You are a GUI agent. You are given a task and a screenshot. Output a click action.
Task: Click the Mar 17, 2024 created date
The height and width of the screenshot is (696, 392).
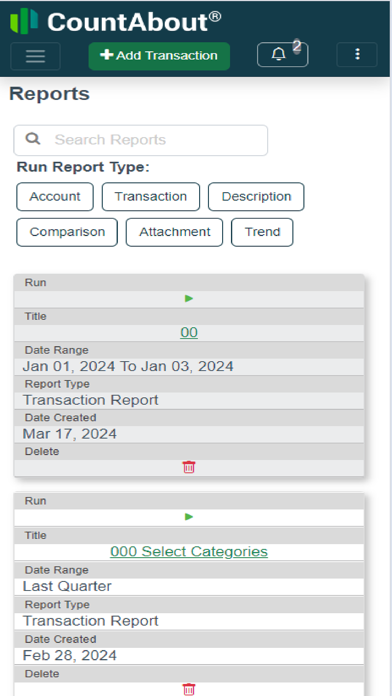[70, 434]
